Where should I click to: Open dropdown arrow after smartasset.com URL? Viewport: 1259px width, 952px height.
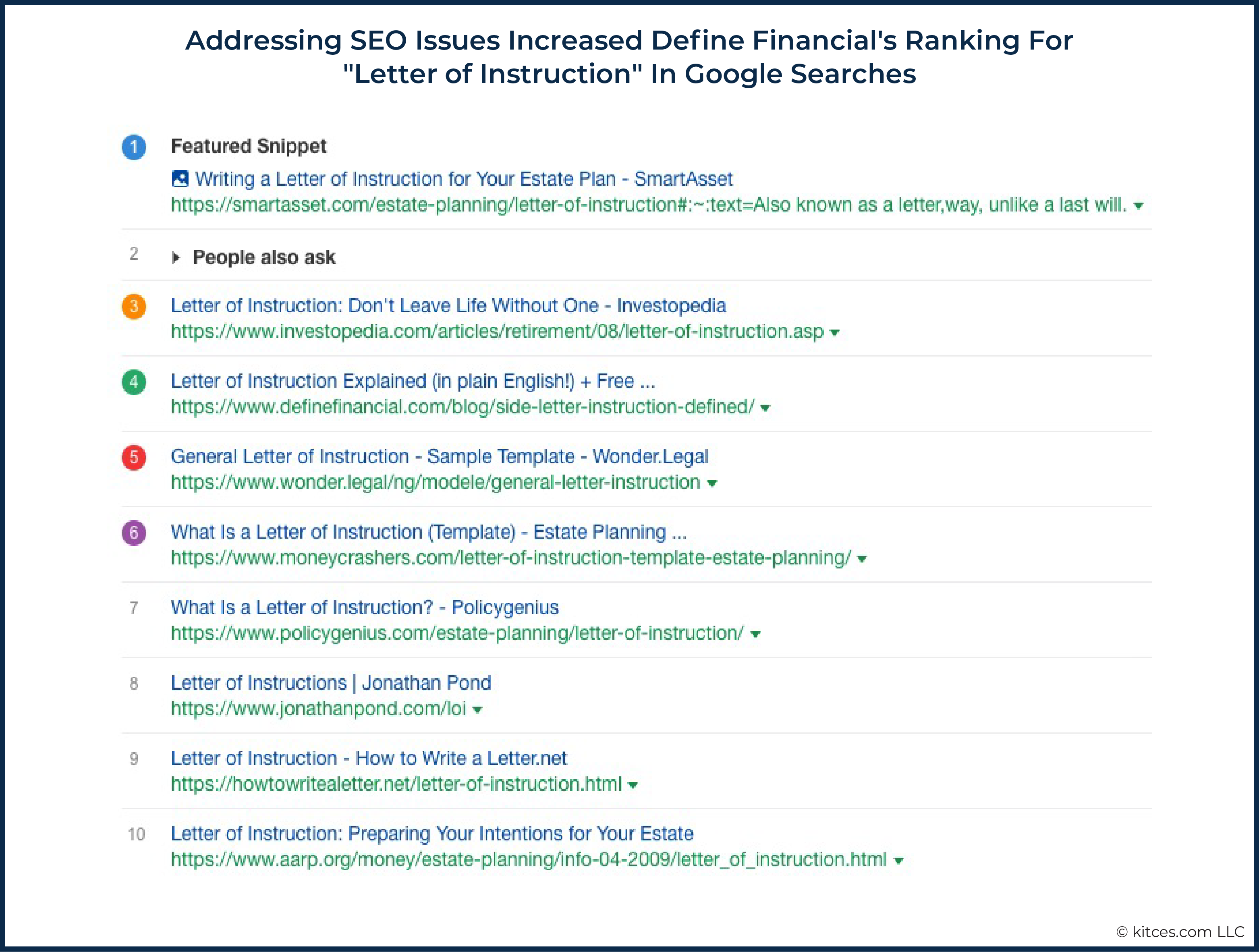(1138, 206)
